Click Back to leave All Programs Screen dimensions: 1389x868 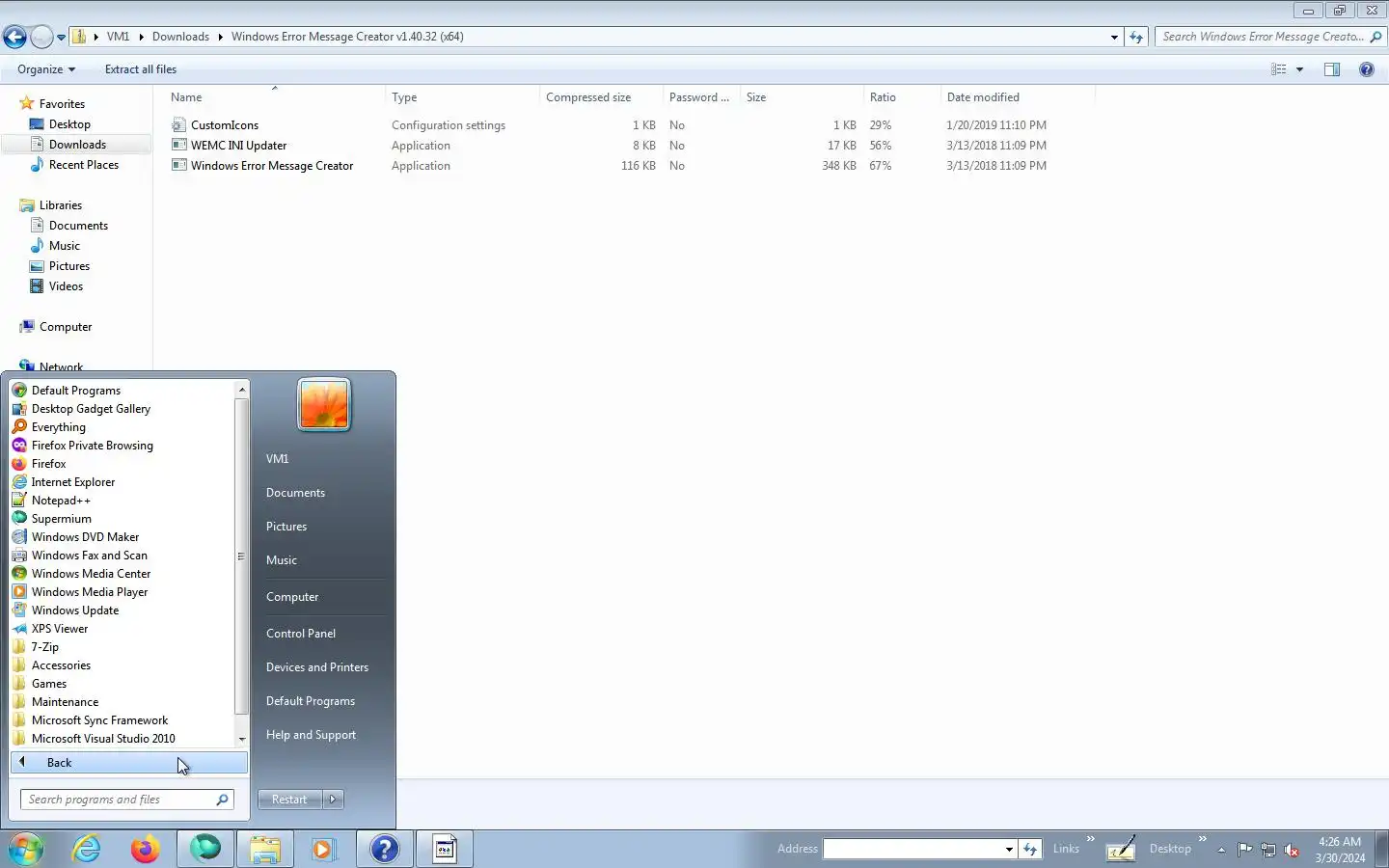pos(129,763)
